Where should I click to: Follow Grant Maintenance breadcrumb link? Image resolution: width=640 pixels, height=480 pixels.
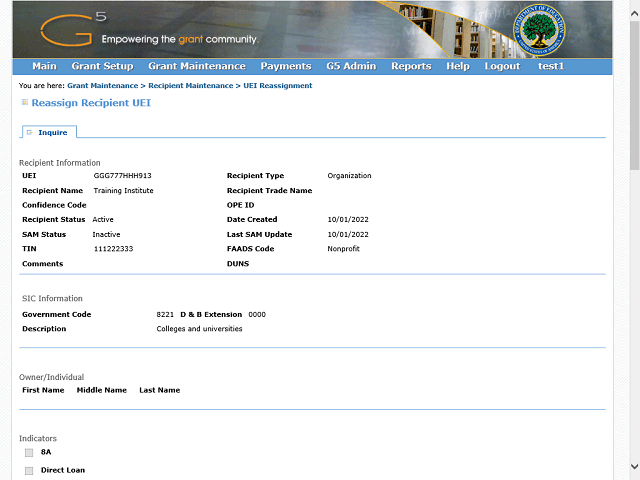[102, 86]
